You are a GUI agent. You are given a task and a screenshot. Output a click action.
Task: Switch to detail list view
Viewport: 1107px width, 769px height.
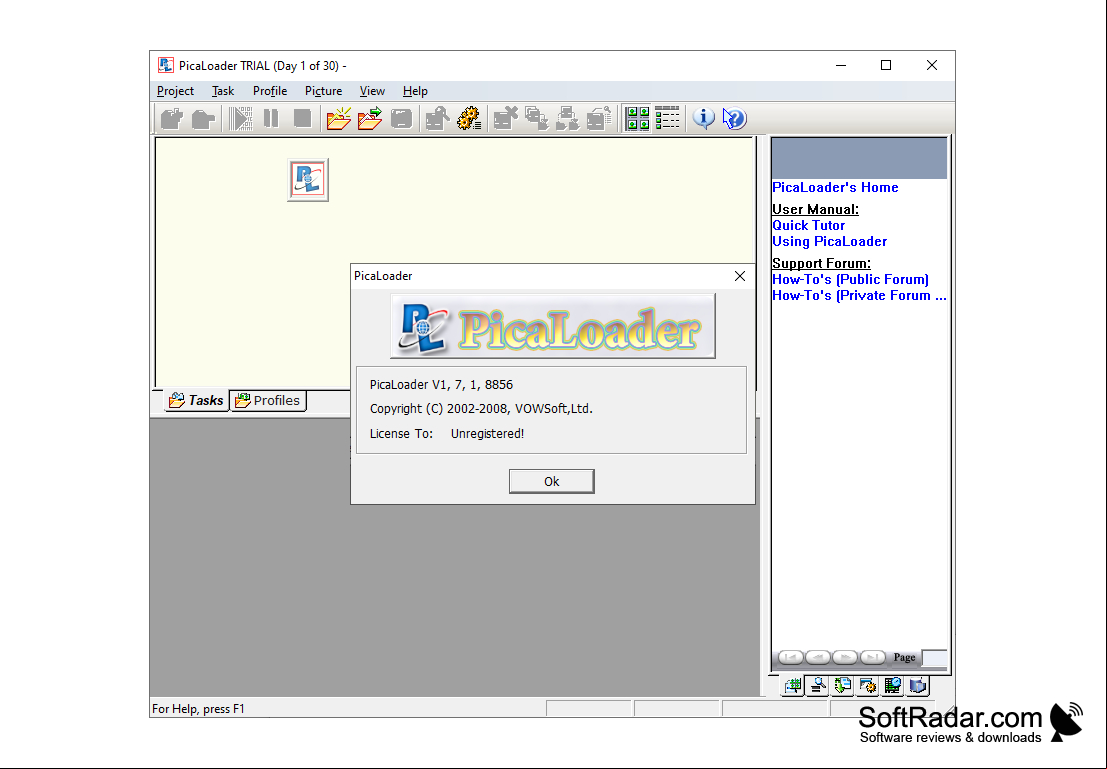click(x=667, y=119)
